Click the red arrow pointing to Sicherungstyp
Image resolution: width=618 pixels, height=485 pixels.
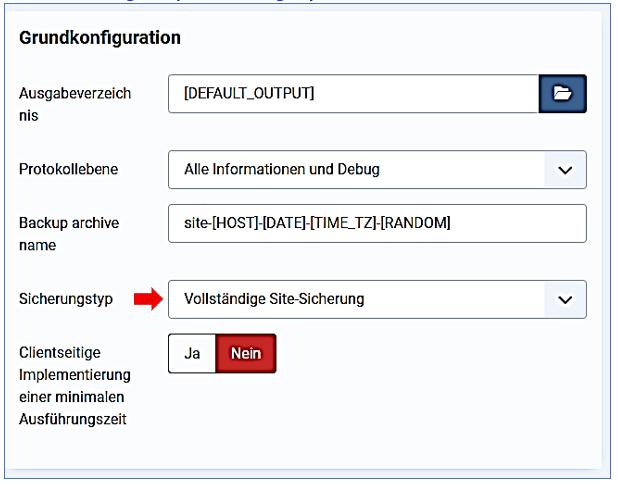point(147,299)
